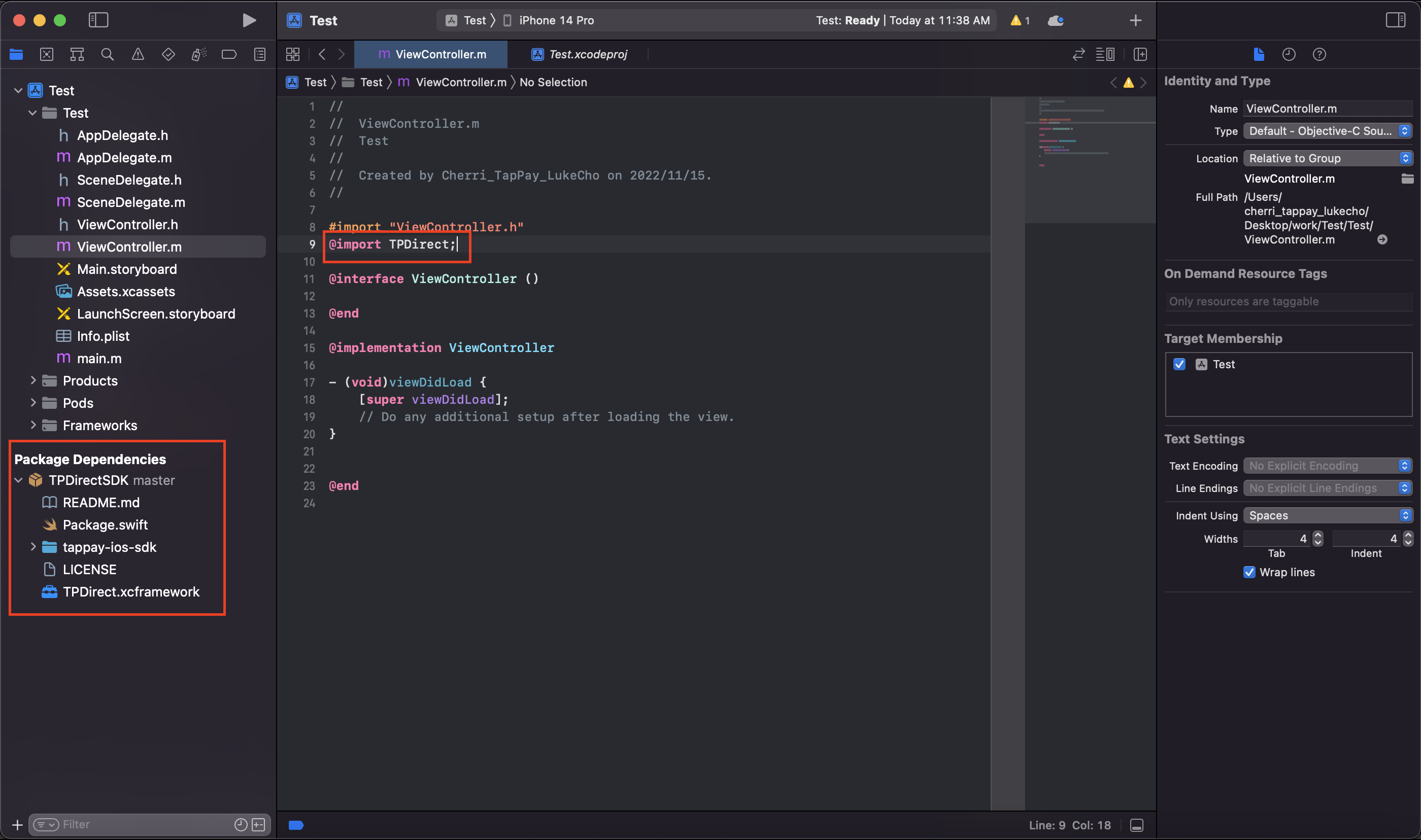Uncheck Test target membership checkbox
This screenshot has height=840, width=1421.
[x=1179, y=364]
